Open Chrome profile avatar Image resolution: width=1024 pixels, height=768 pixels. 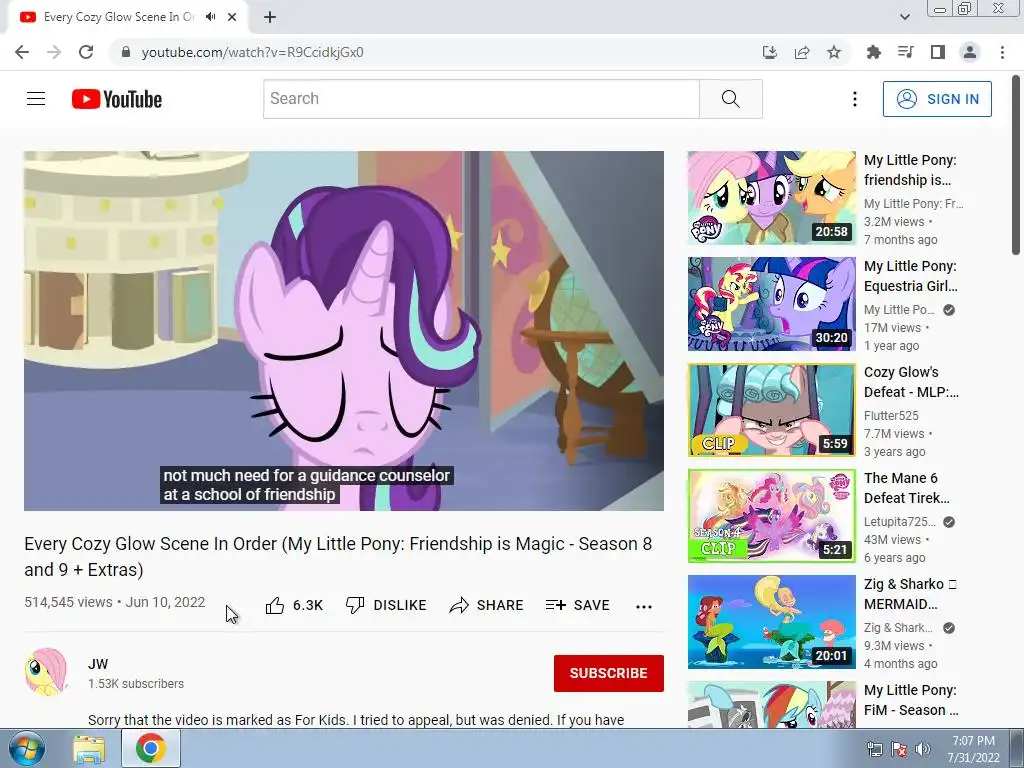coord(970,52)
